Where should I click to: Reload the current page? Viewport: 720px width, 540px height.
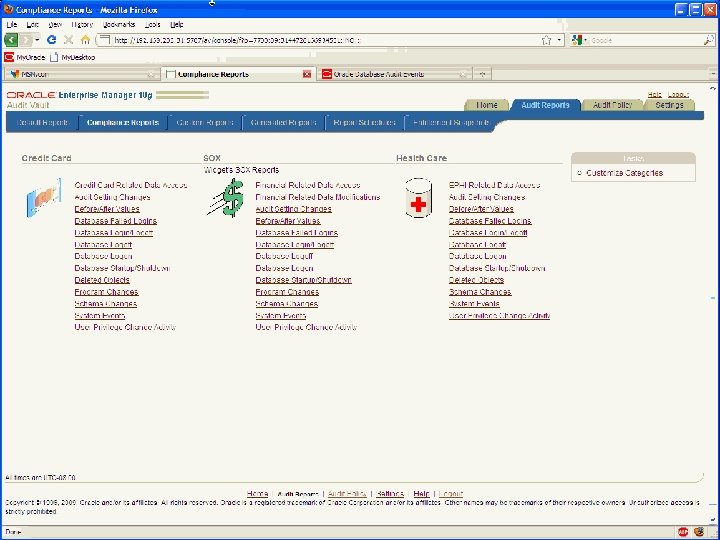[x=51, y=40]
